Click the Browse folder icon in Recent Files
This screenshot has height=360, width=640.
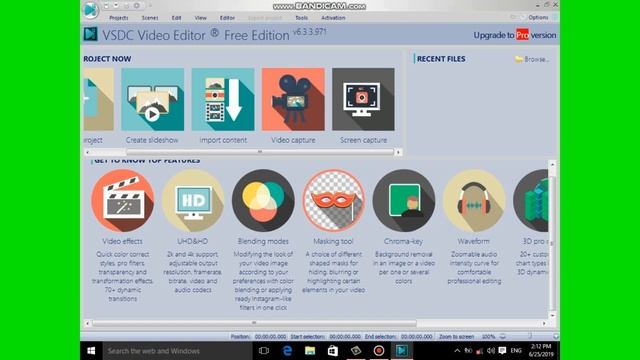519,59
